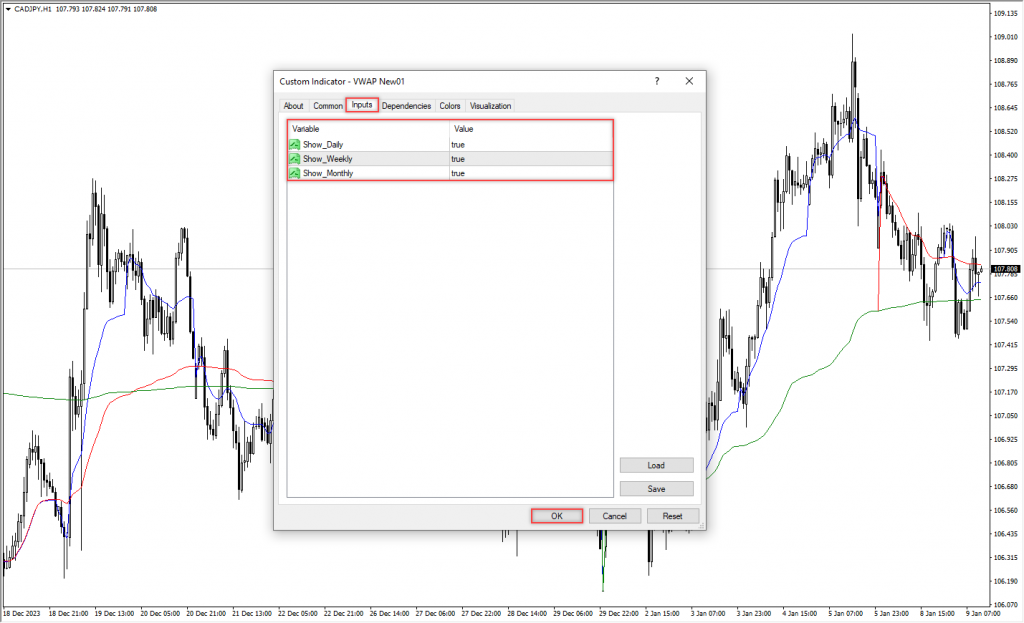
Task: Select the Inputs tab
Action: 362,104
